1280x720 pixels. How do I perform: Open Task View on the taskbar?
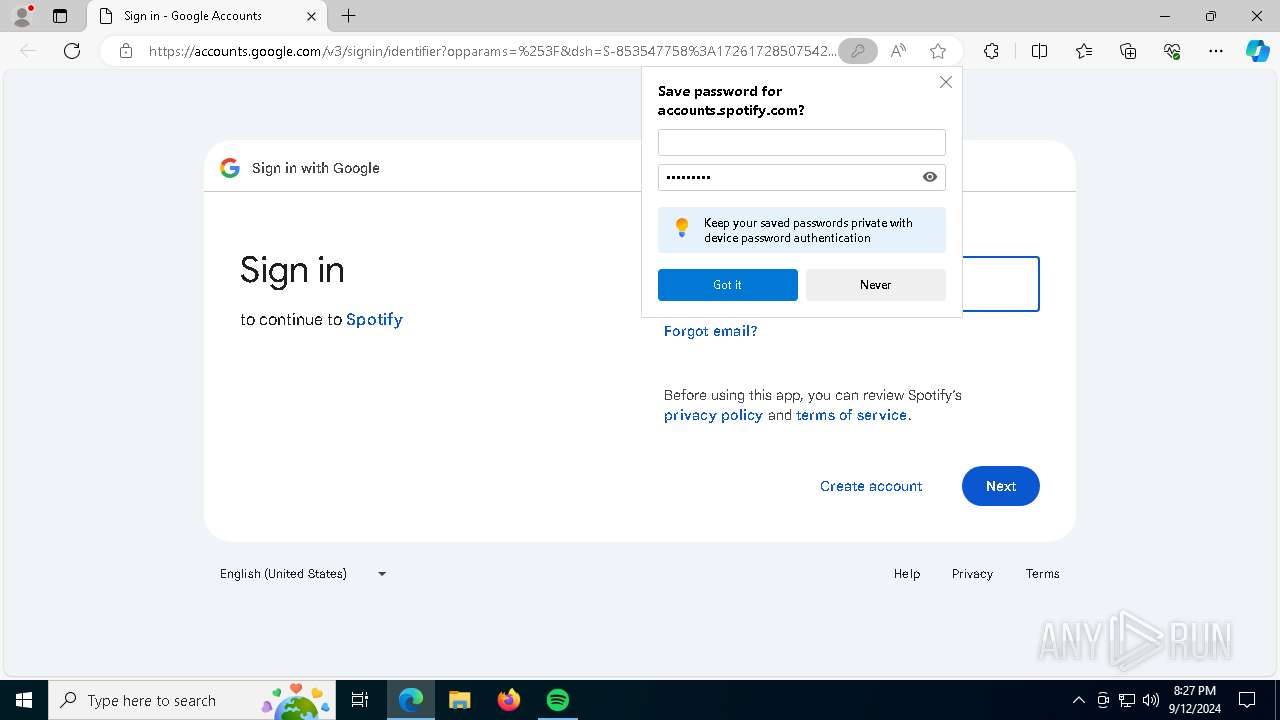[360, 700]
